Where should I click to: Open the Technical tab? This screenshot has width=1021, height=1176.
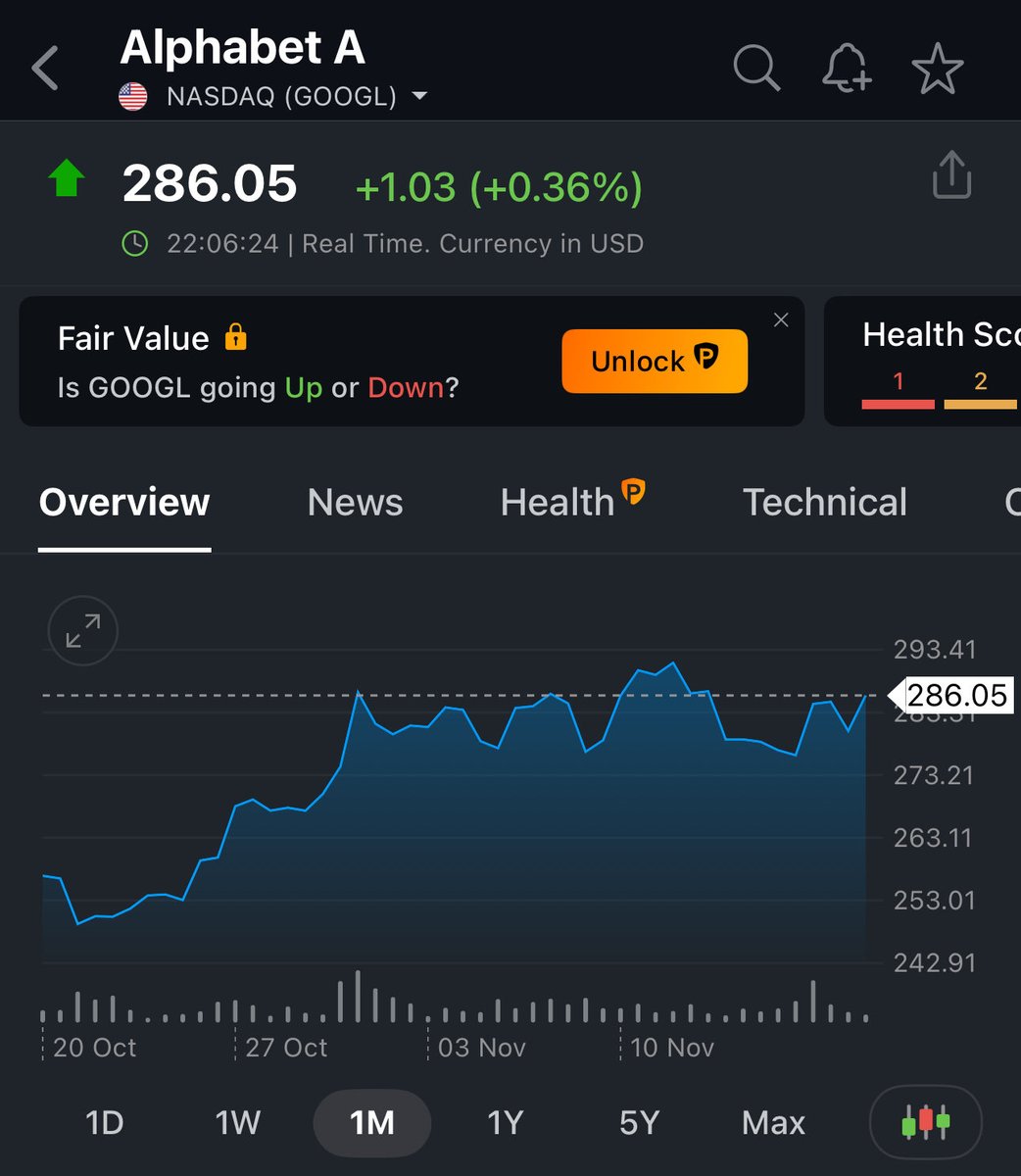coord(825,503)
